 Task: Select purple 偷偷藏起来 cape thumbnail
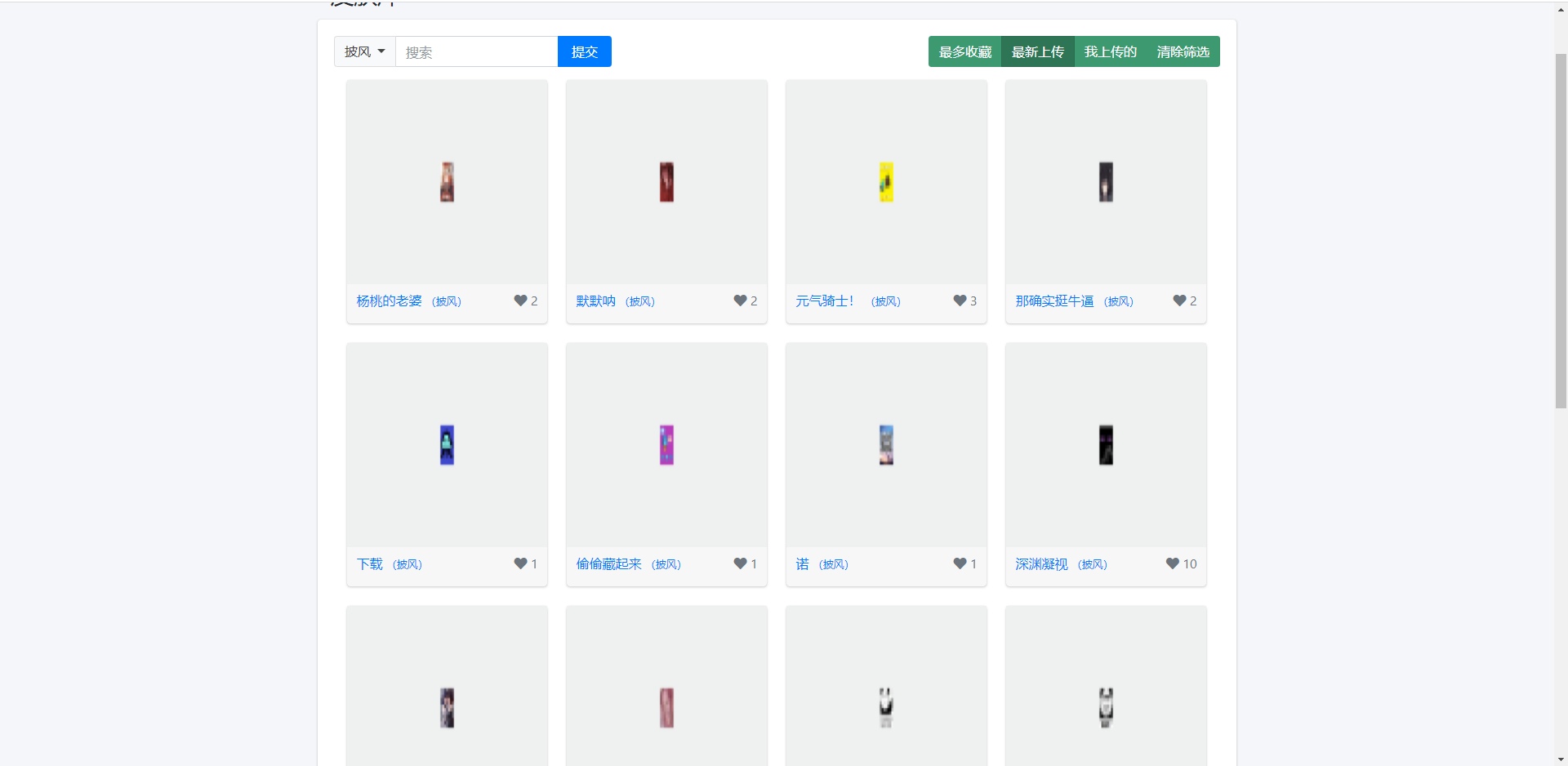[666, 445]
